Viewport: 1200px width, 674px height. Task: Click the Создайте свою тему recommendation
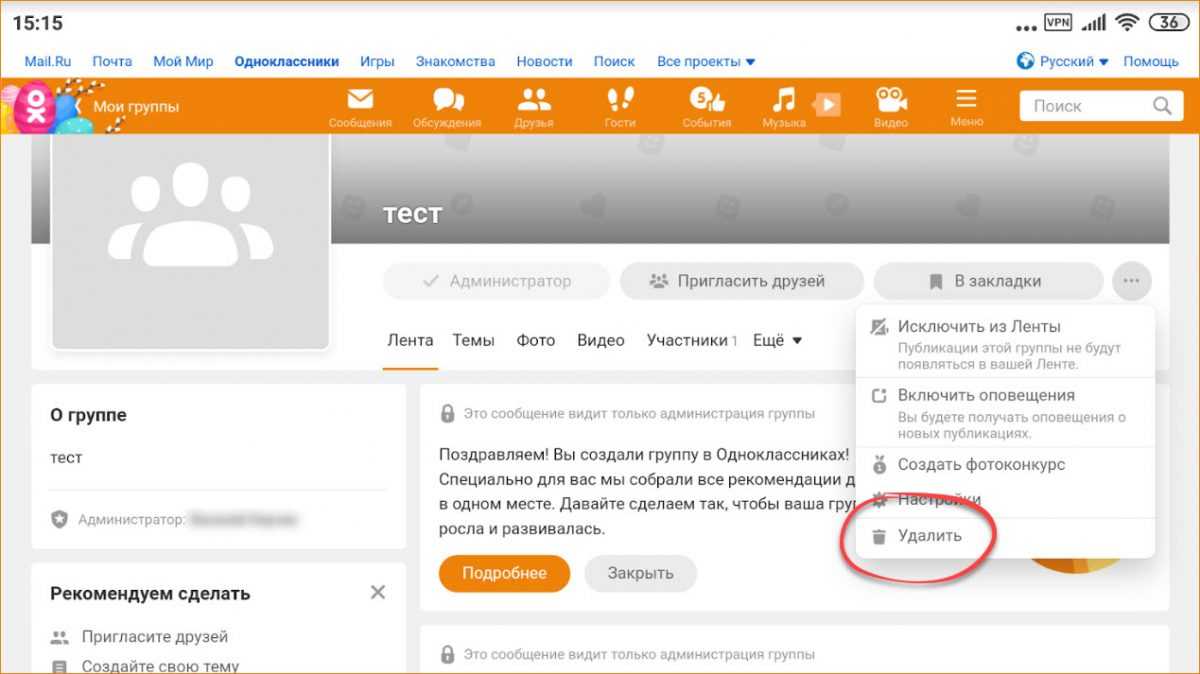(160, 666)
